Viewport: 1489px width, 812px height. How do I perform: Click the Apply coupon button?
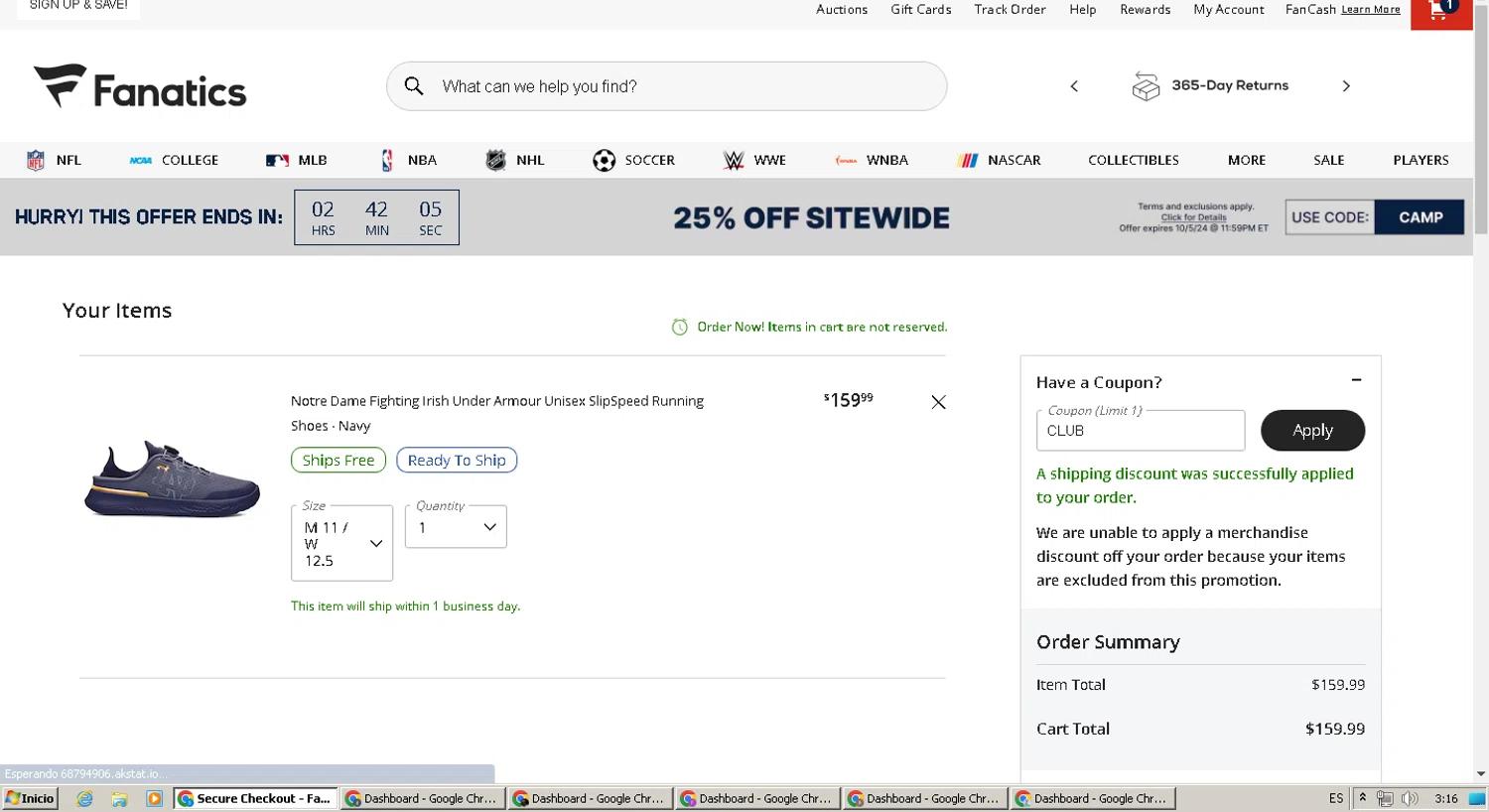1312,431
